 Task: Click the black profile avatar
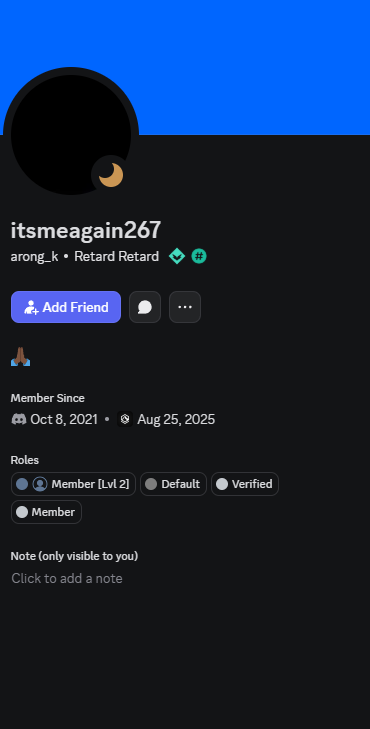pyautogui.click(x=71, y=135)
